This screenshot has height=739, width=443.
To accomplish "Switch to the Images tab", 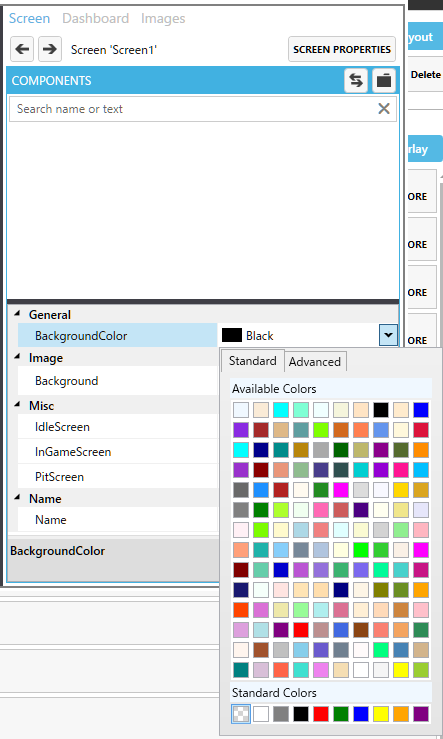I will coord(163,18).
